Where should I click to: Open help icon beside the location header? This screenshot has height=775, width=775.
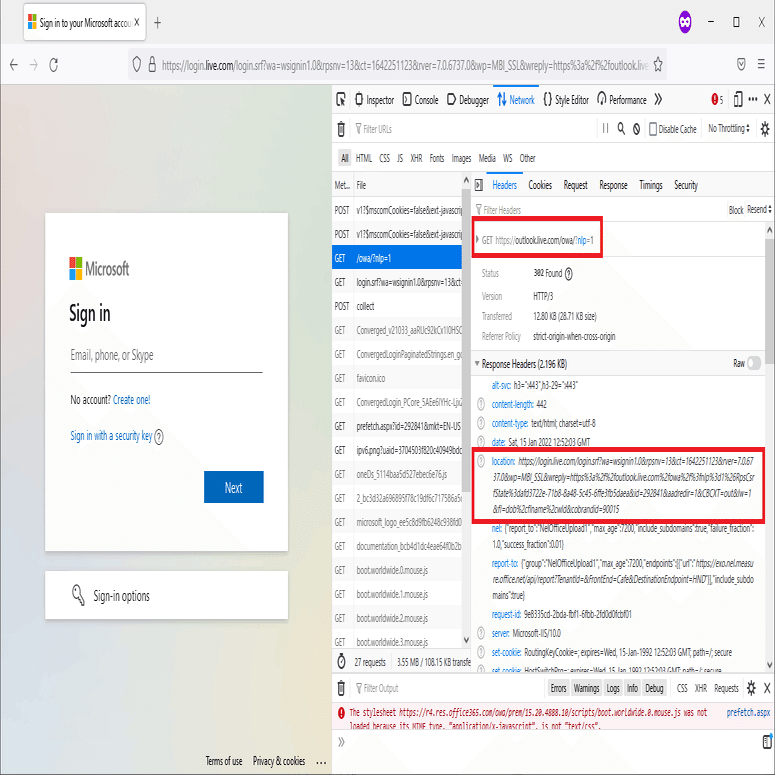coord(481,462)
